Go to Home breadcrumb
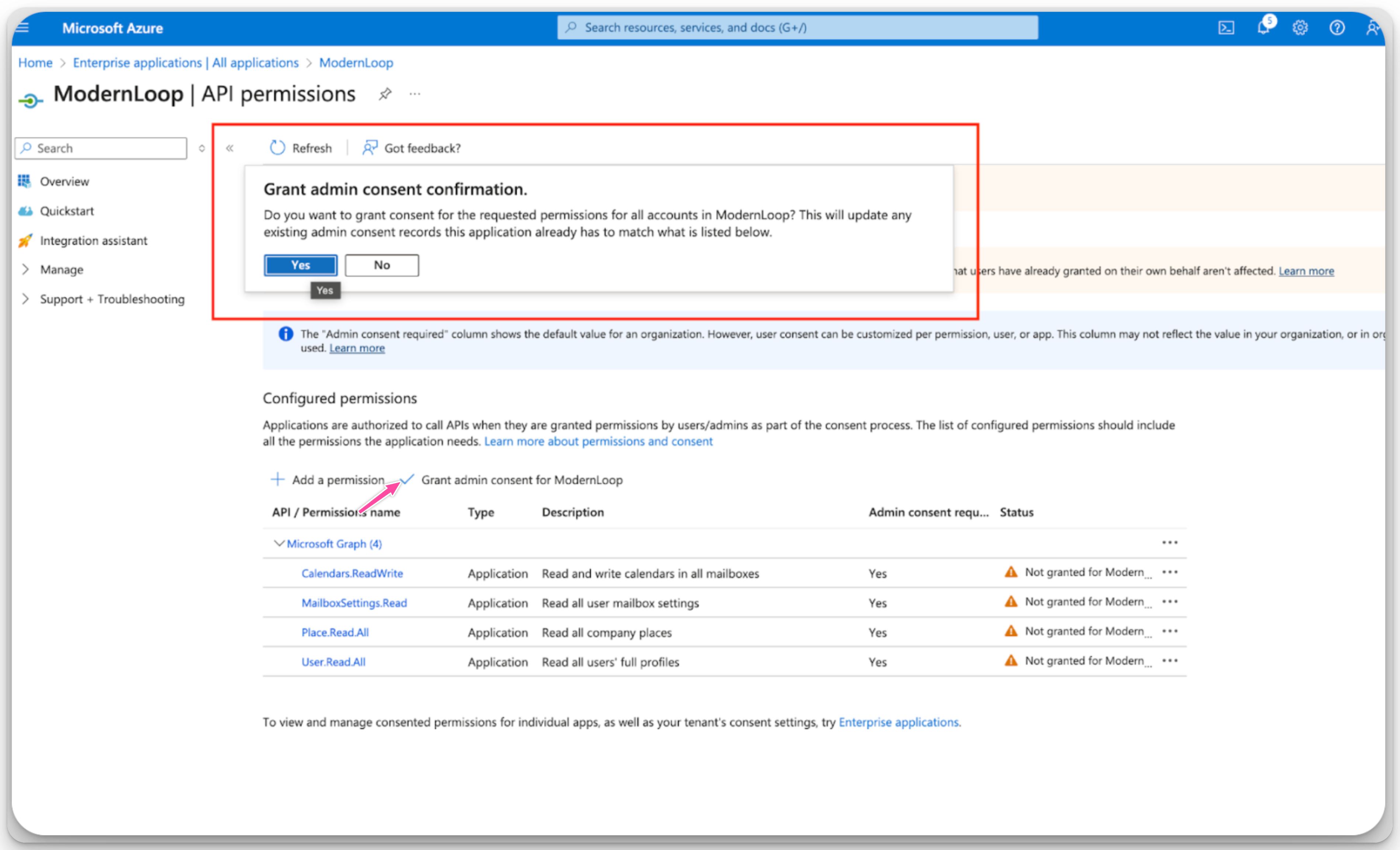1400x850 pixels. coord(35,62)
